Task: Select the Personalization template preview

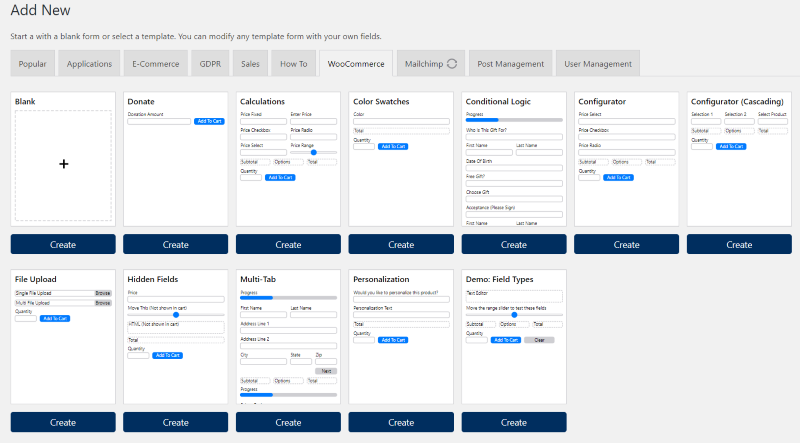Action: pos(401,337)
